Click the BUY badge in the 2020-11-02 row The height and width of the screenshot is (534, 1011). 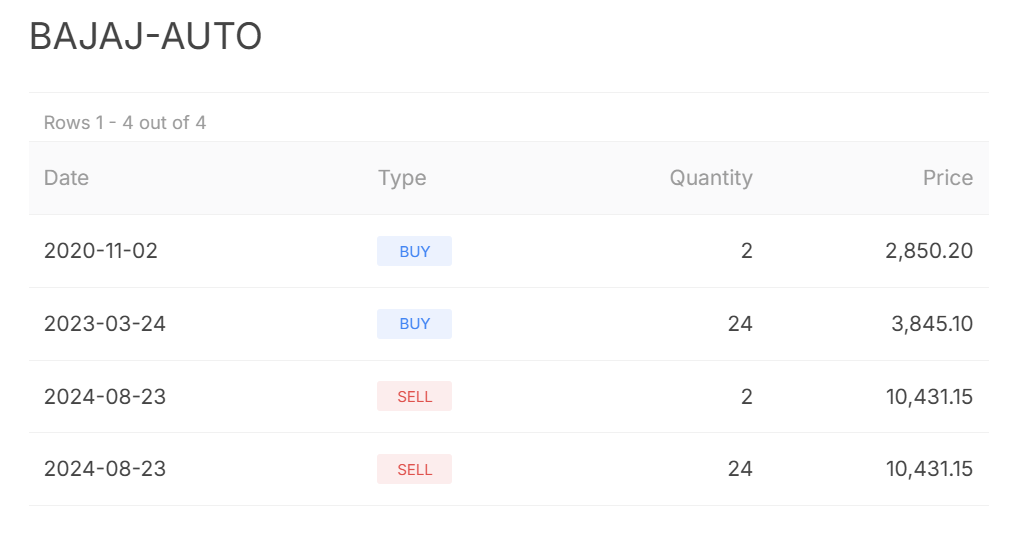[414, 251]
